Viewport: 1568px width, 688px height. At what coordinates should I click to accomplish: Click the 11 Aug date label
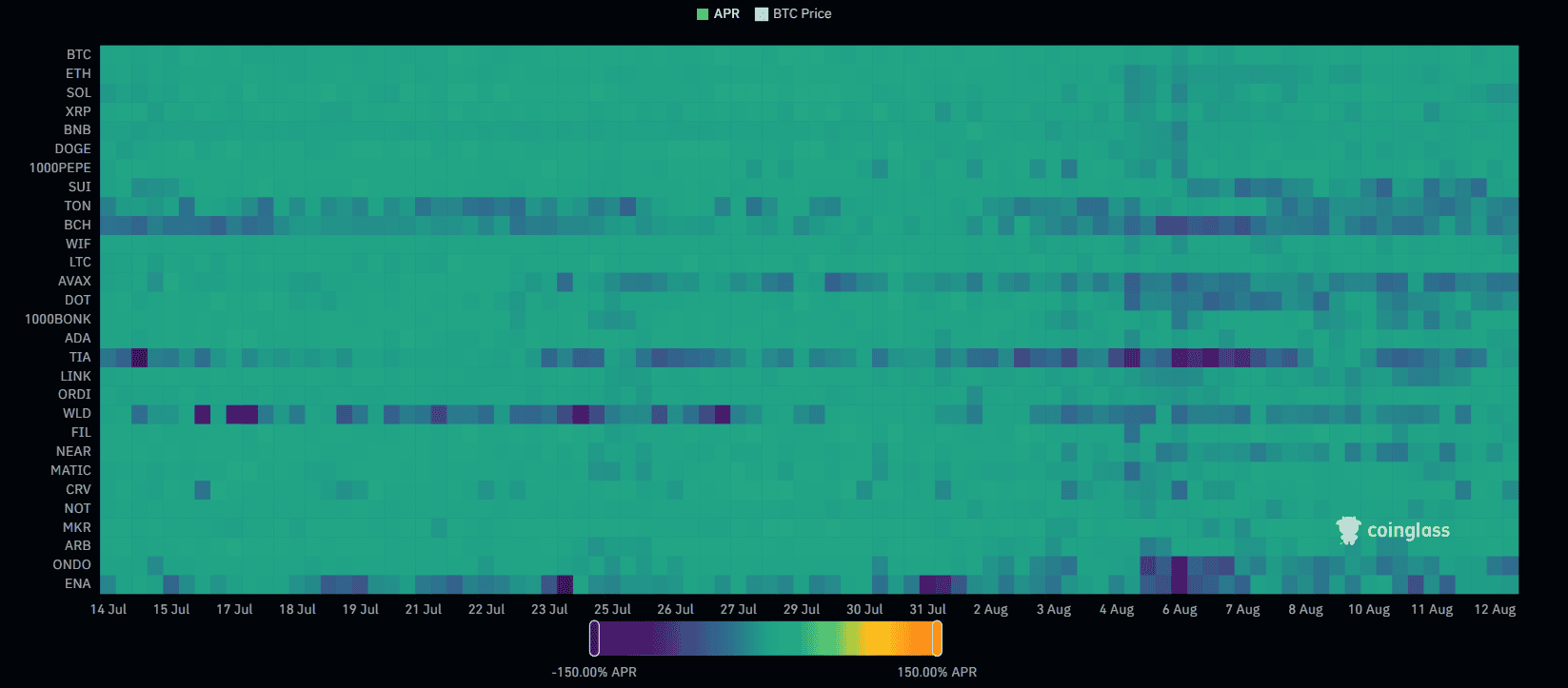click(1432, 609)
